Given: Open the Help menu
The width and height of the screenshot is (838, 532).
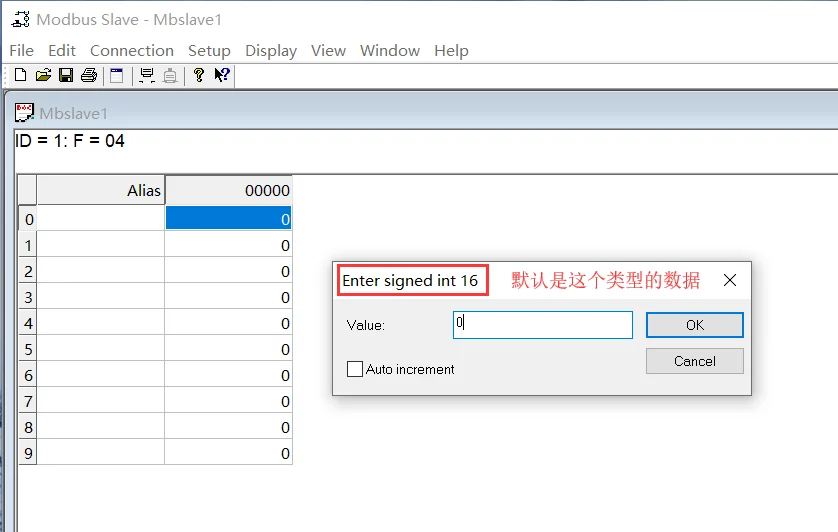Looking at the screenshot, I should pyautogui.click(x=451, y=50).
